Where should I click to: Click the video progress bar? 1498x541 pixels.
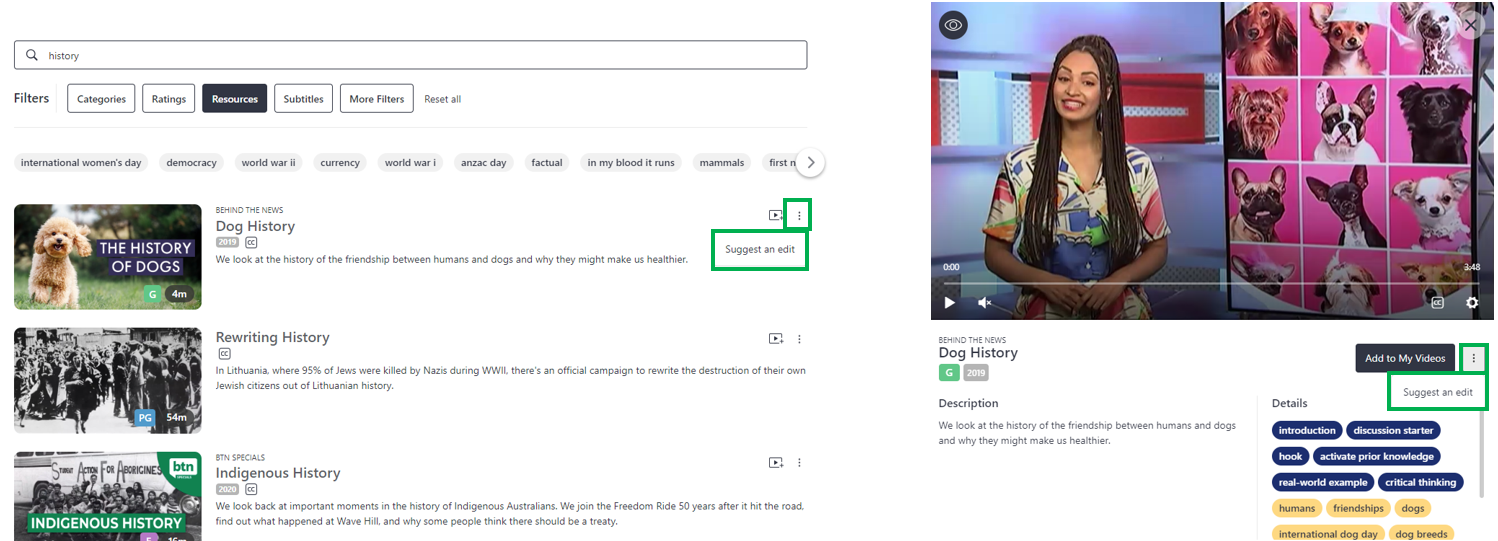1210,283
